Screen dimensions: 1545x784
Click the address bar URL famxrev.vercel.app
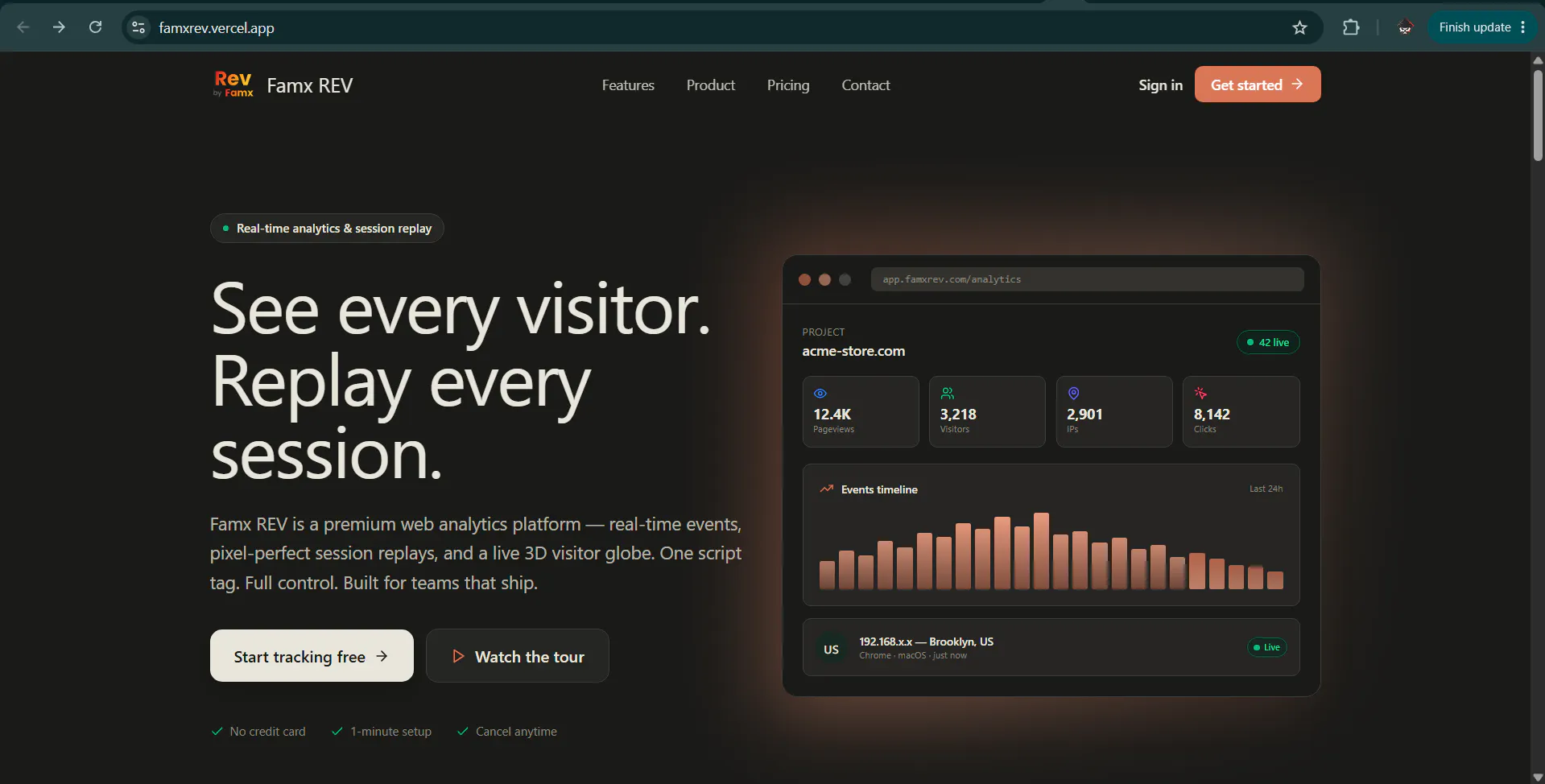(217, 28)
